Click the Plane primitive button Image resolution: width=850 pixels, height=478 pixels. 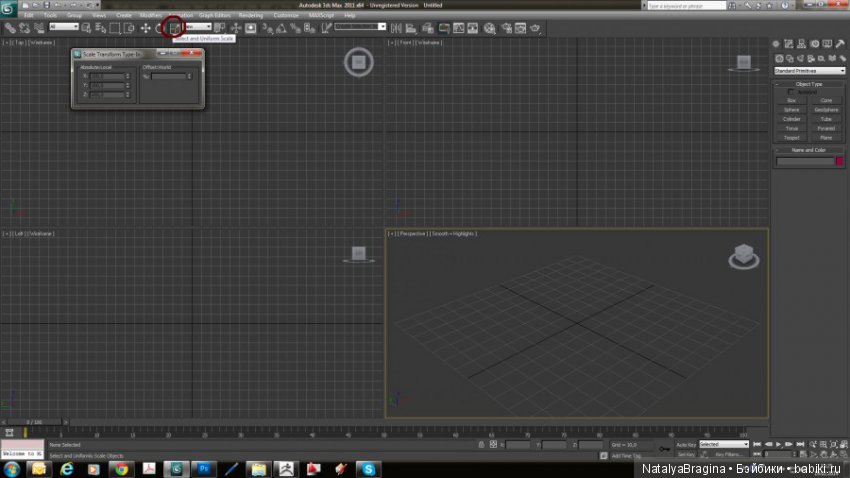point(826,138)
